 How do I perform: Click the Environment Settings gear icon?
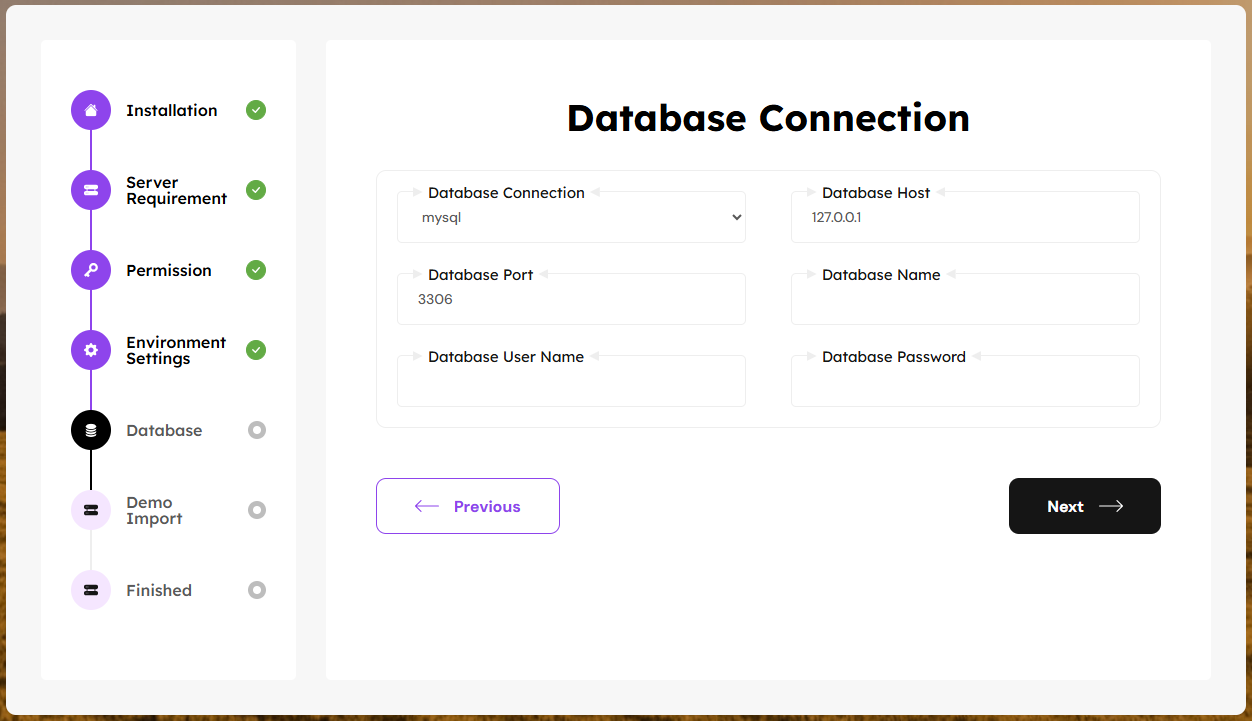(x=91, y=350)
